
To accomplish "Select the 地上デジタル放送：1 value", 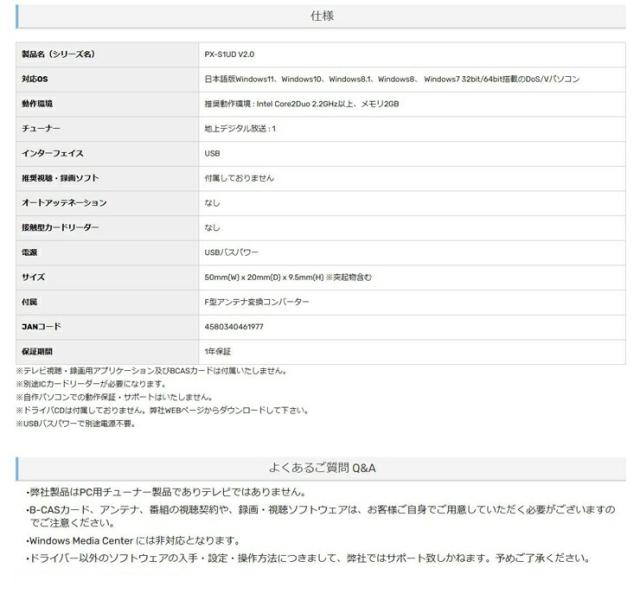I will pyautogui.click(x=239, y=129).
